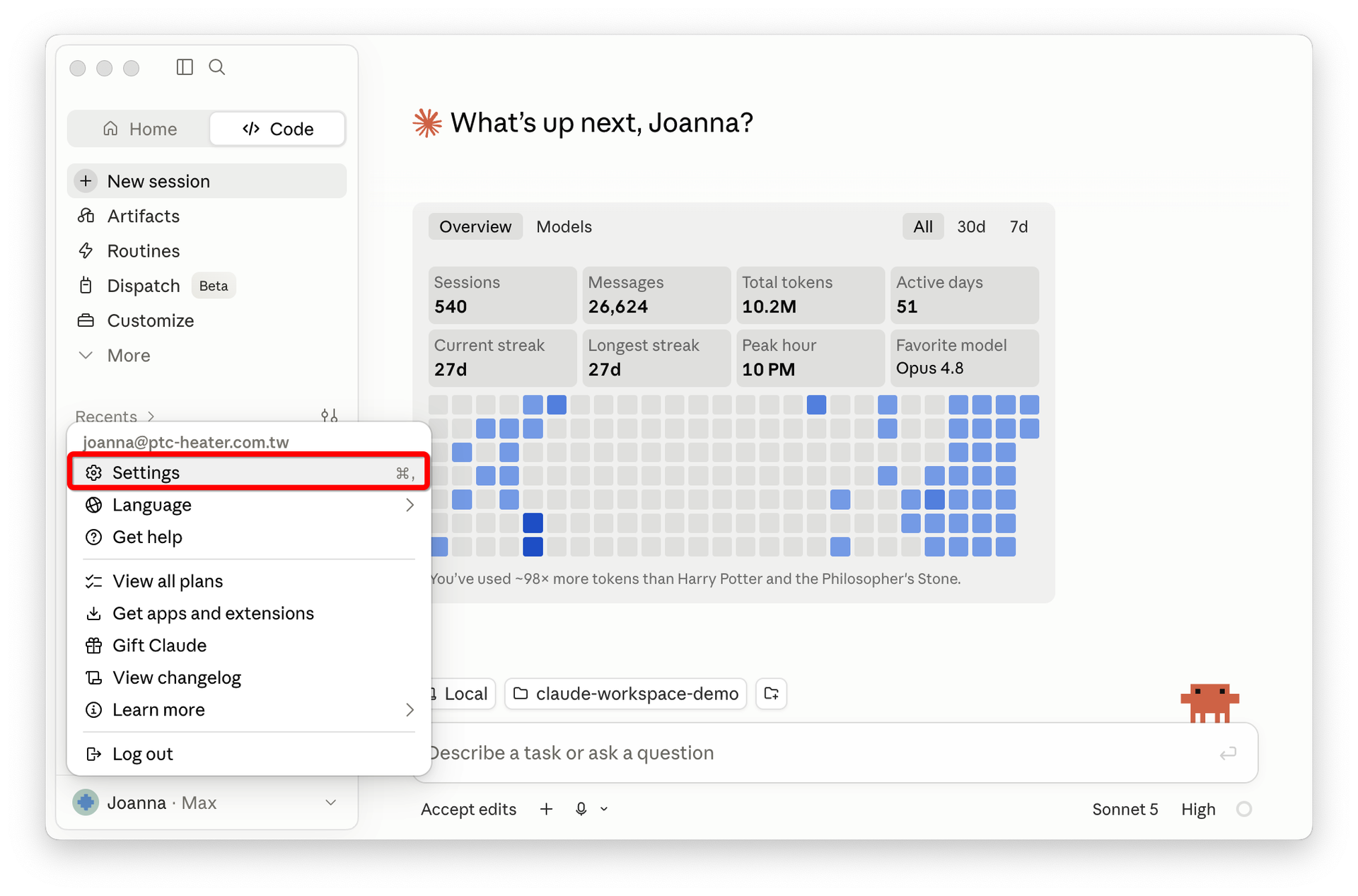Click the Recents filter sliders icon
The image size is (1358, 896).
tap(329, 416)
